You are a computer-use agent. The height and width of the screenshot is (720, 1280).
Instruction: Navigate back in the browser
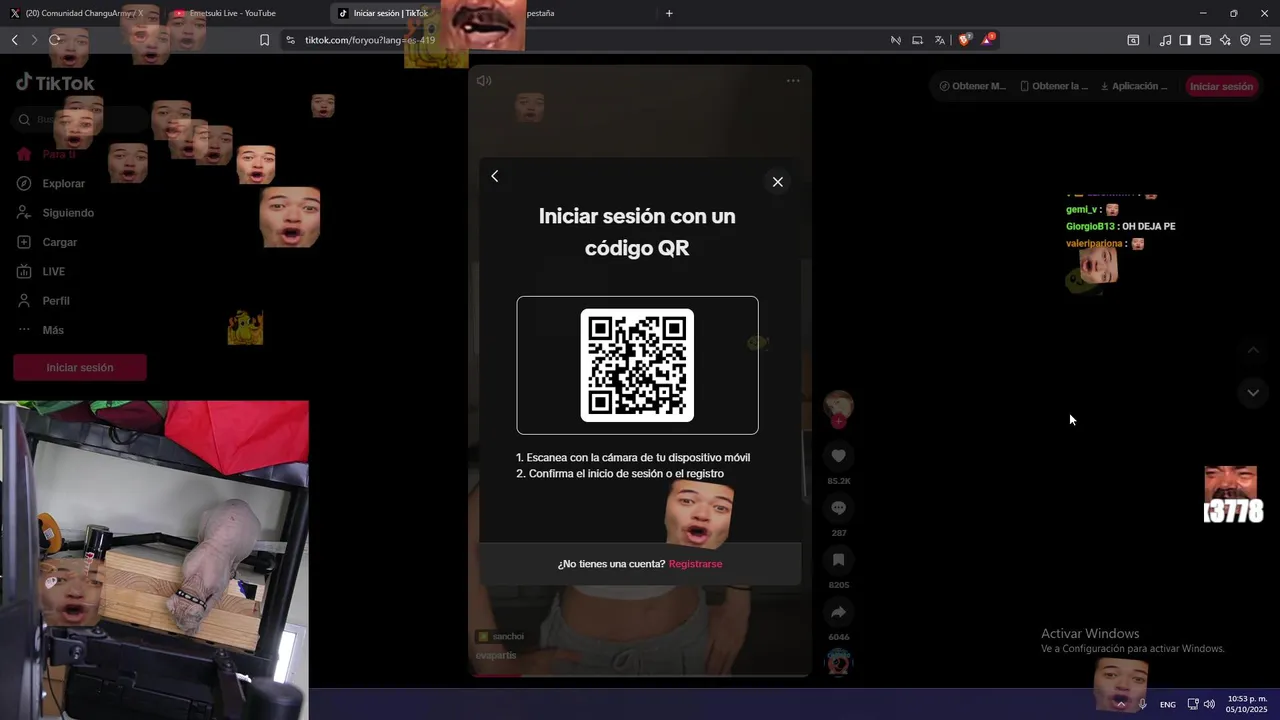point(14,40)
